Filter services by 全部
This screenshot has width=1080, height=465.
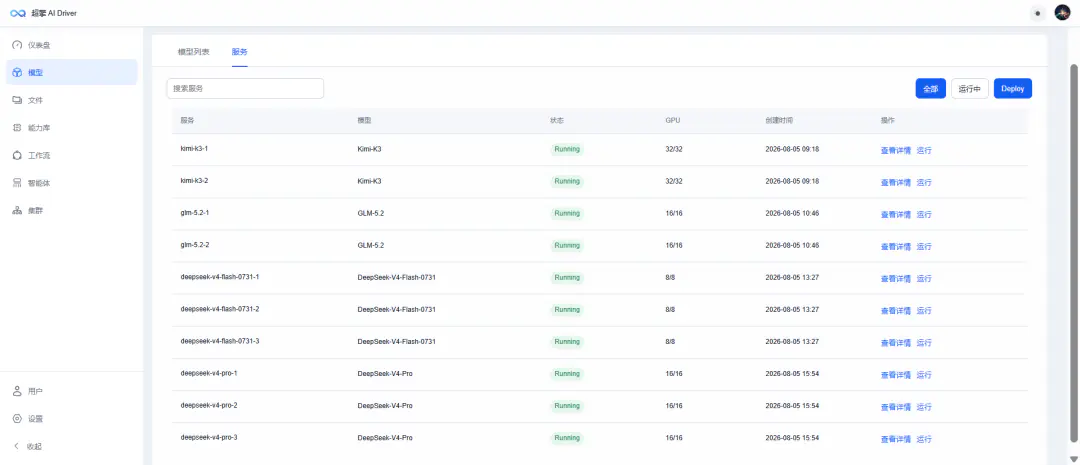[x=931, y=88]
